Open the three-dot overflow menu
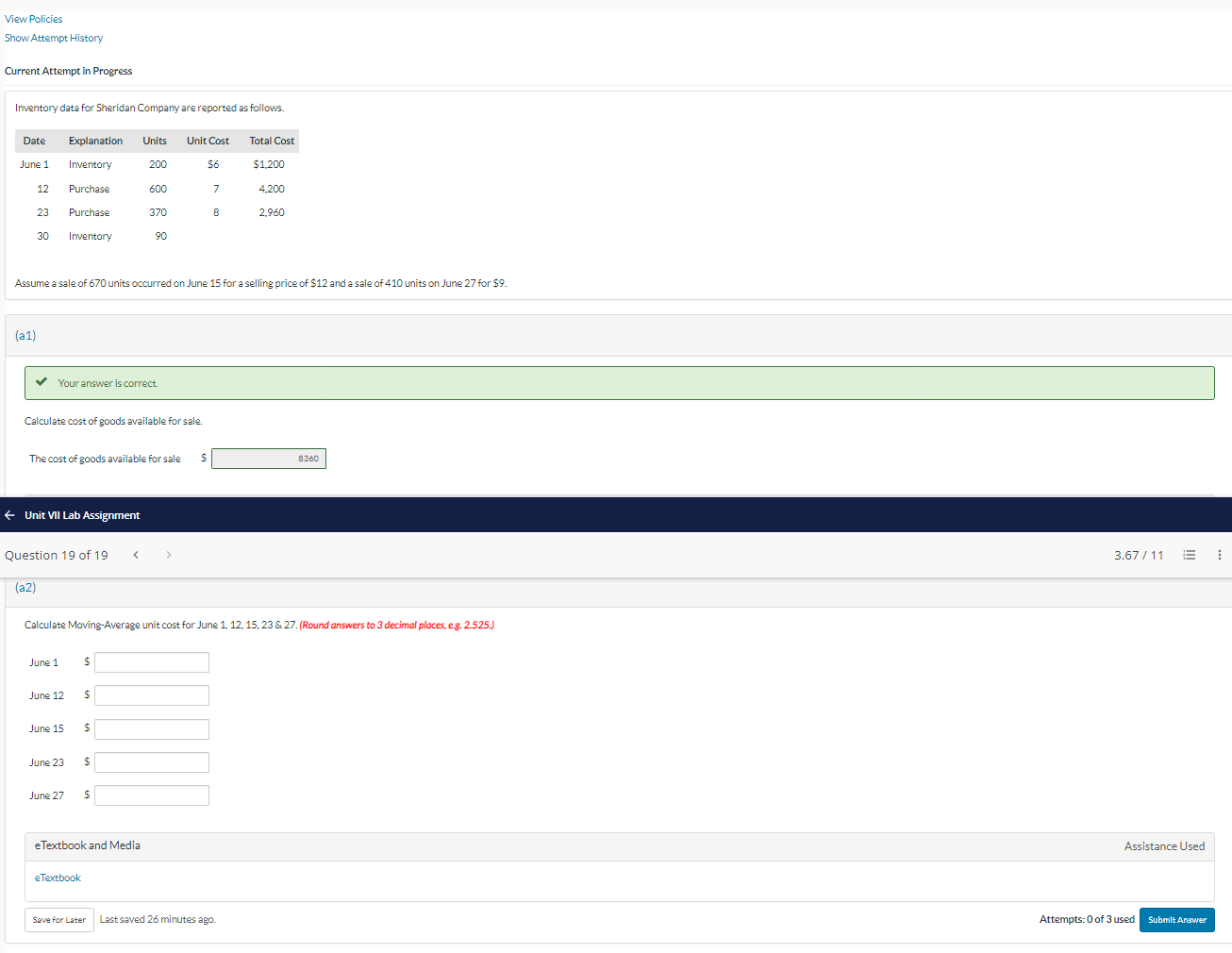This screenshot has height=953, width=1232. [1220, 555]
